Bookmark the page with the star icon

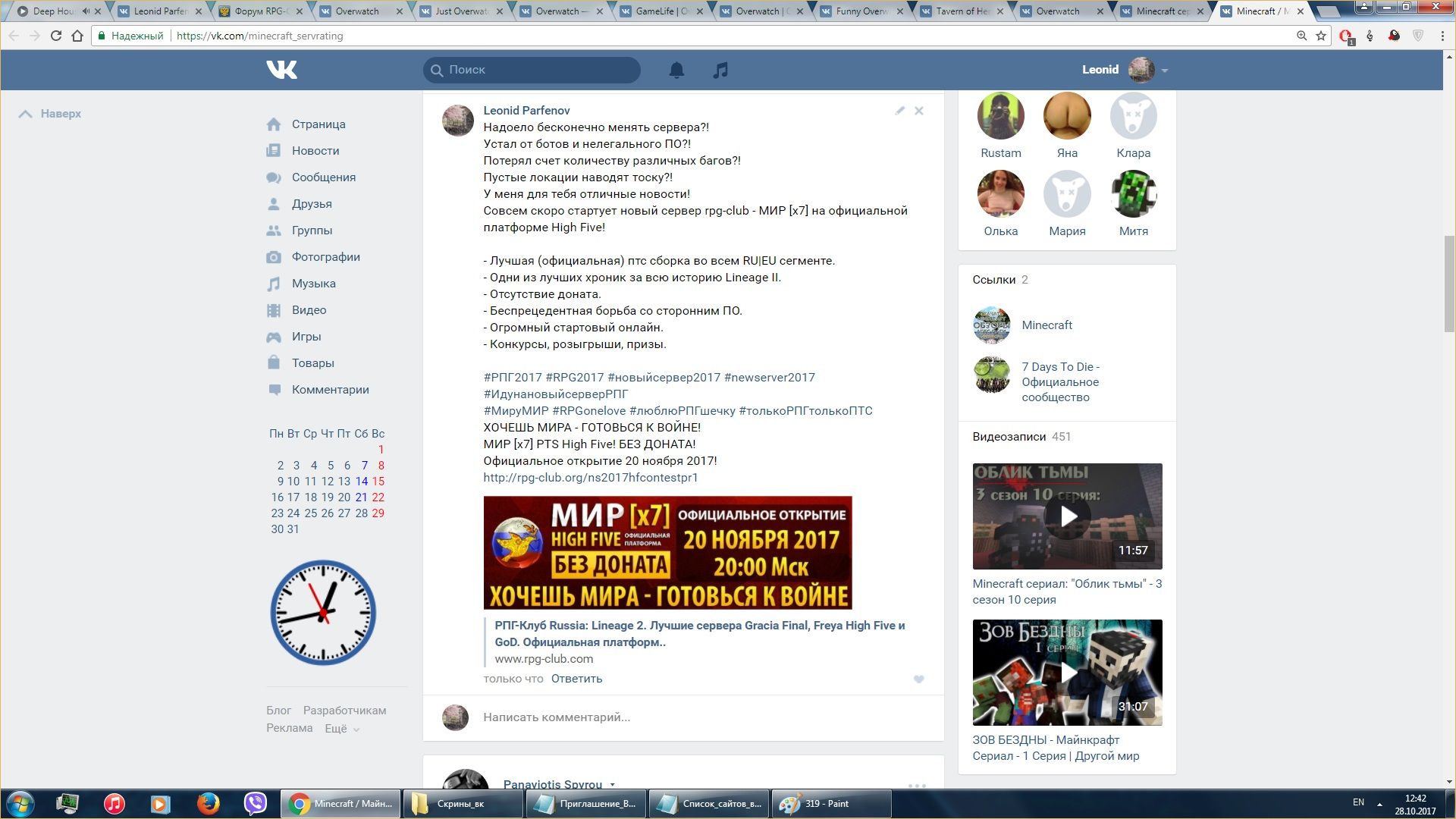(1321, 36)
